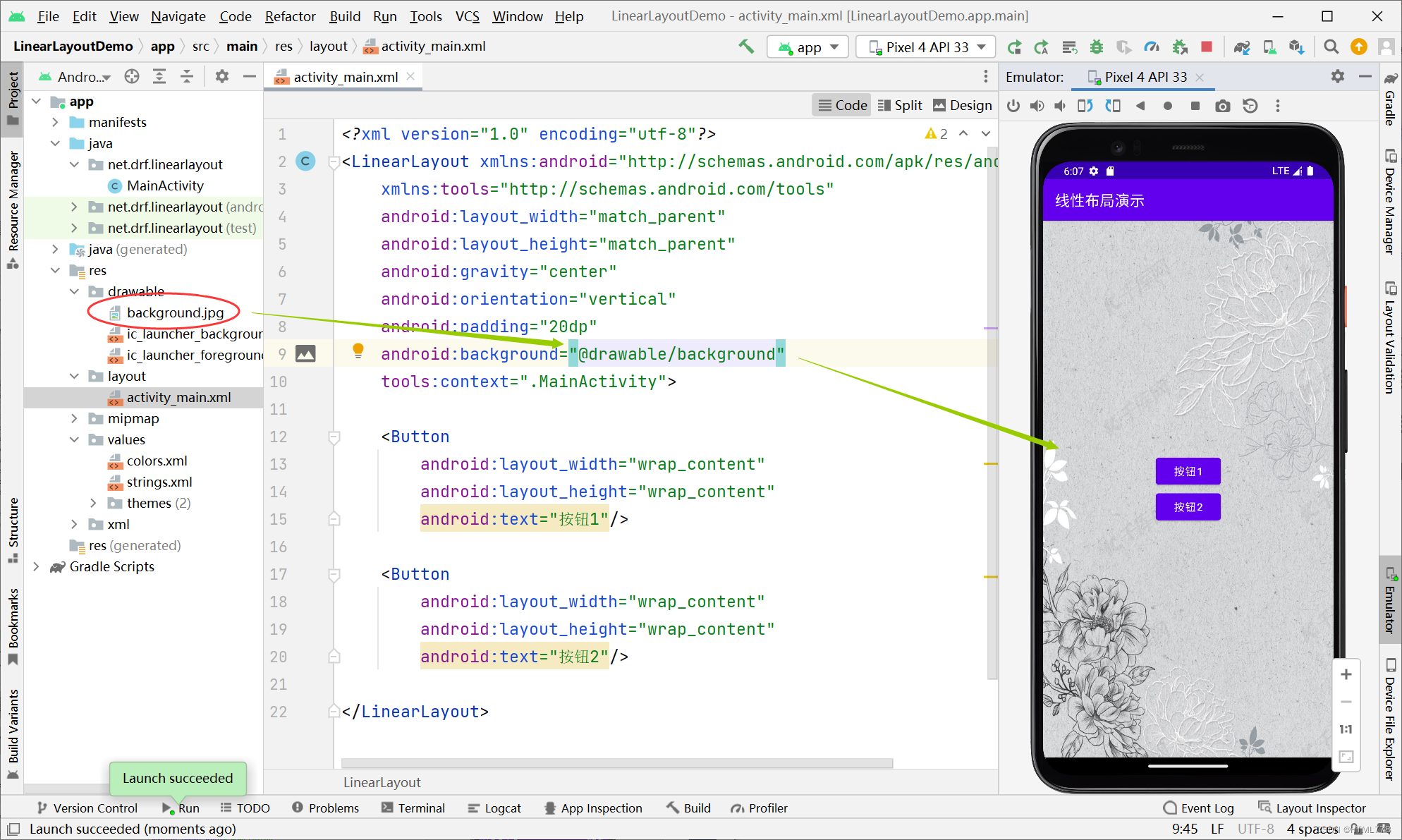Stop the running app

(1207, 47)
